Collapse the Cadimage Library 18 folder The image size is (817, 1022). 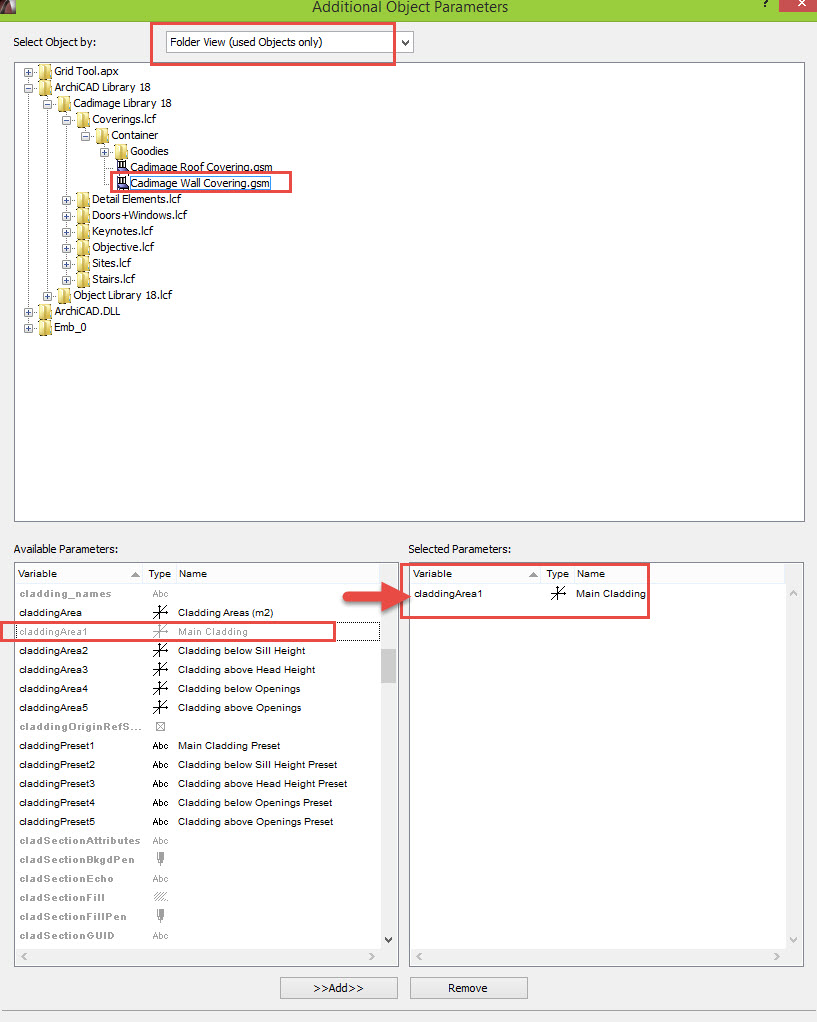pyautogui.click(x=47, y=104)
